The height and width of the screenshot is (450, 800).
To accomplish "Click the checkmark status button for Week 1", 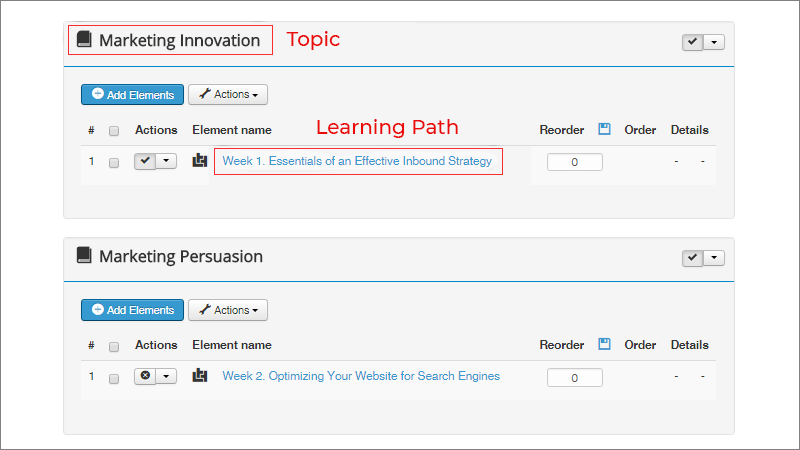I will [x=145, y=161].
